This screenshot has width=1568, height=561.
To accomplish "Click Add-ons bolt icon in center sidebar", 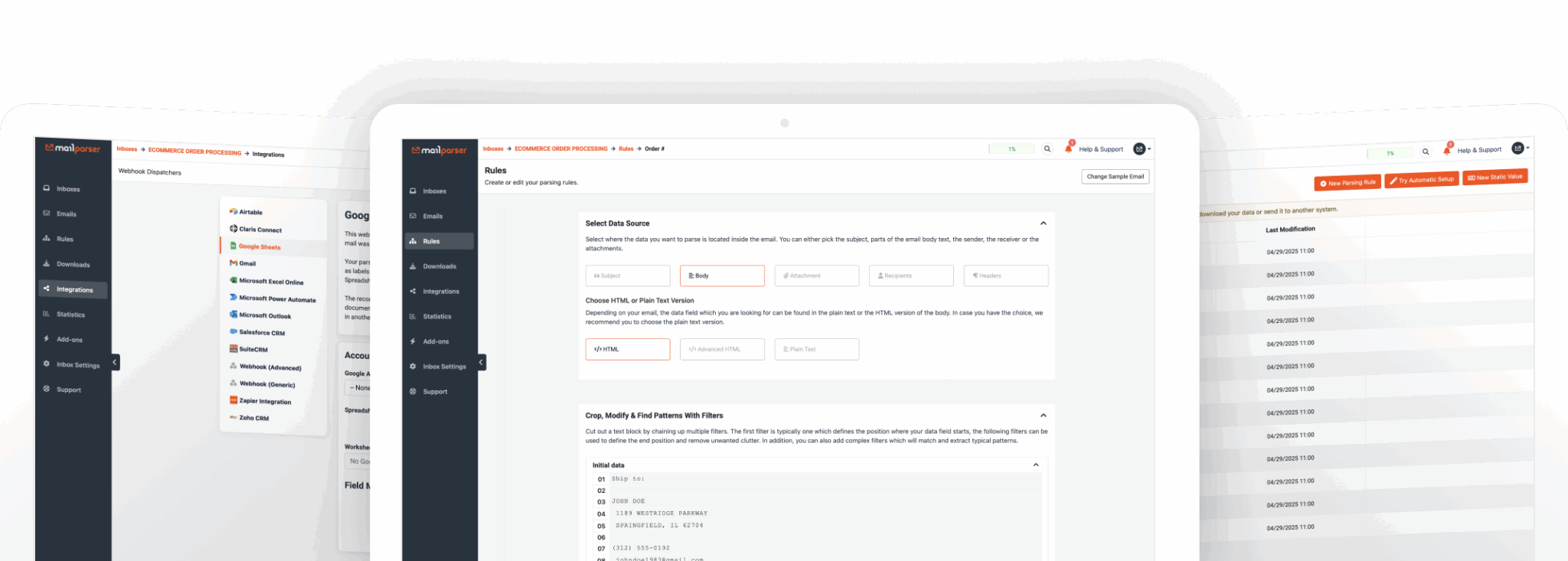I will 413,341.
